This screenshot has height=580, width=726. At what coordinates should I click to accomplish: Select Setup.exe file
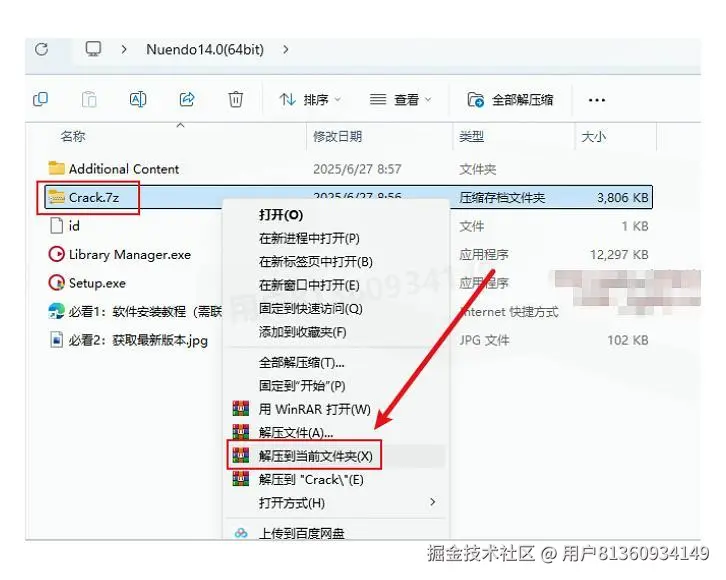[x=97, y=283]
